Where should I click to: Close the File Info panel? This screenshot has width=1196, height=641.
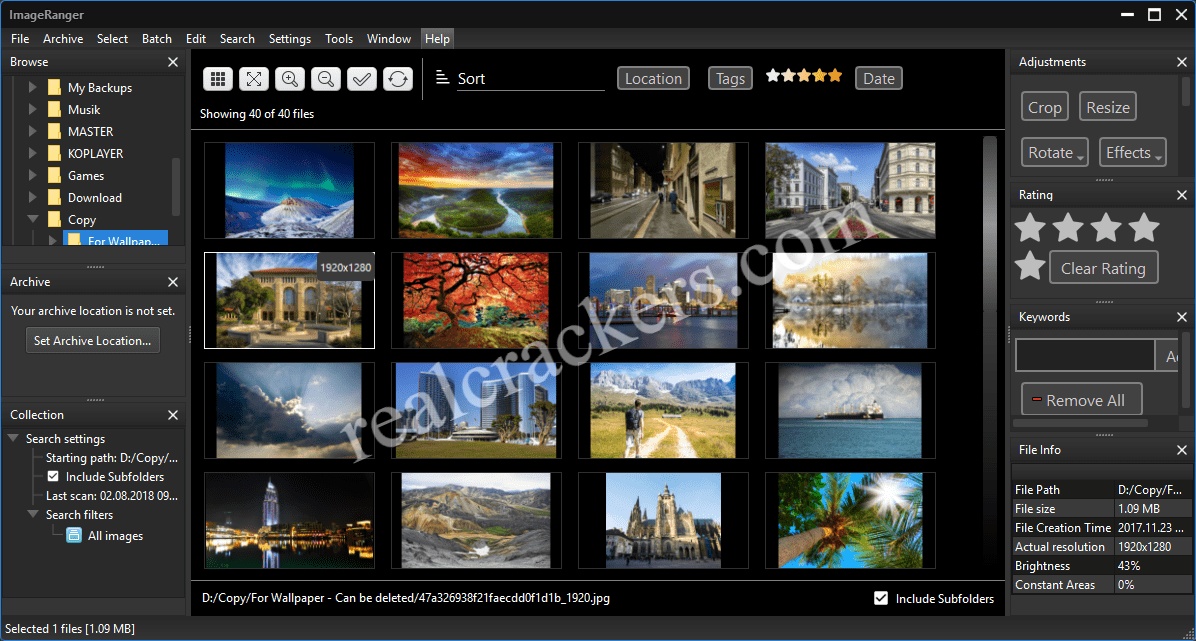1182,449
